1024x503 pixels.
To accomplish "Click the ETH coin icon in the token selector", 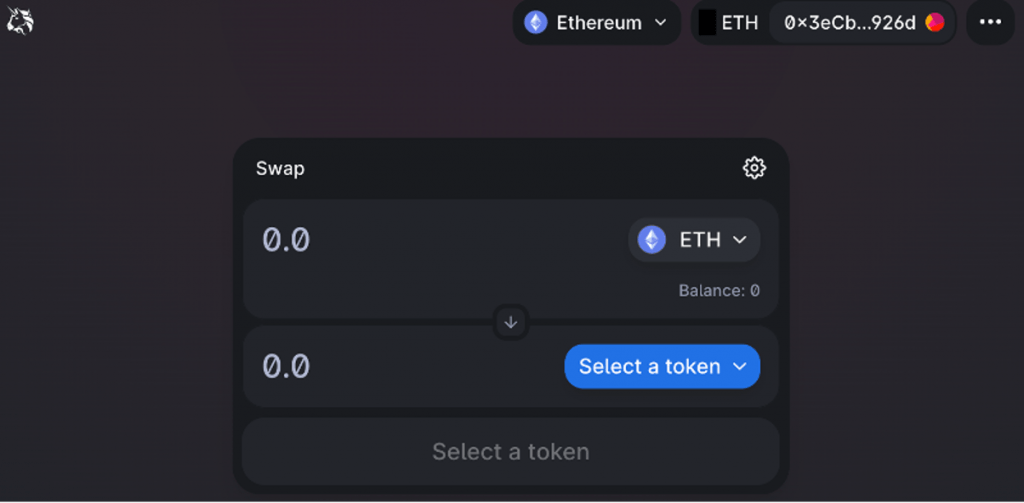I will 652,240.
